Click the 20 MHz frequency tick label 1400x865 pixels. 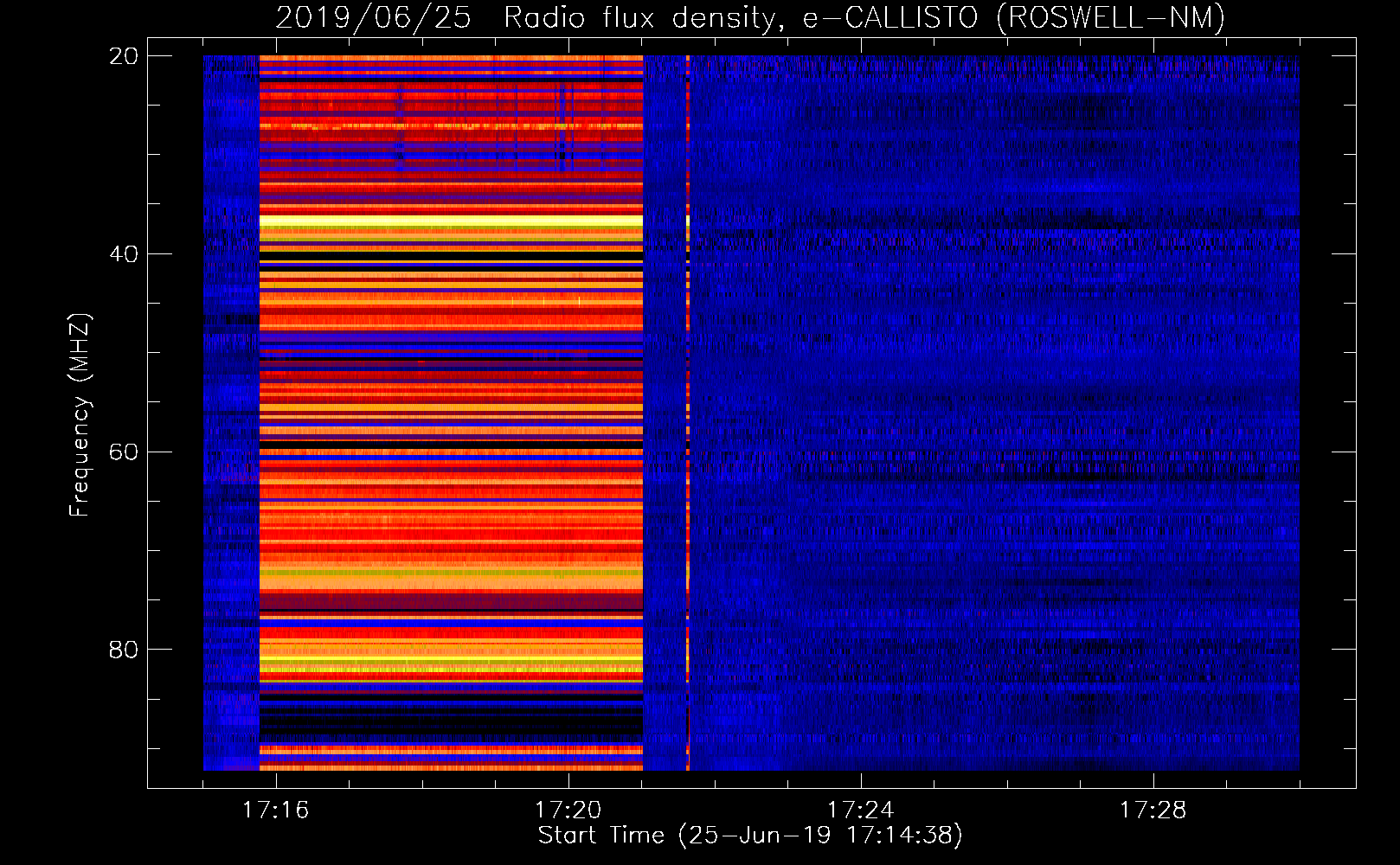(x=123, y=56)
